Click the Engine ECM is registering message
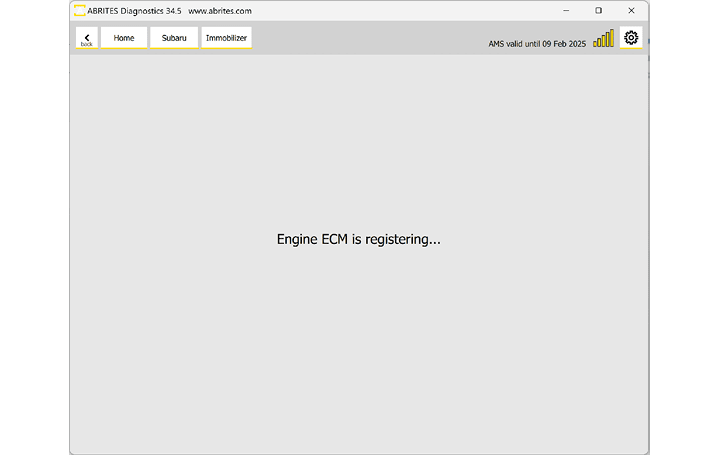The height and width of the screenshot is (455, 719). (x=358, y=240)
